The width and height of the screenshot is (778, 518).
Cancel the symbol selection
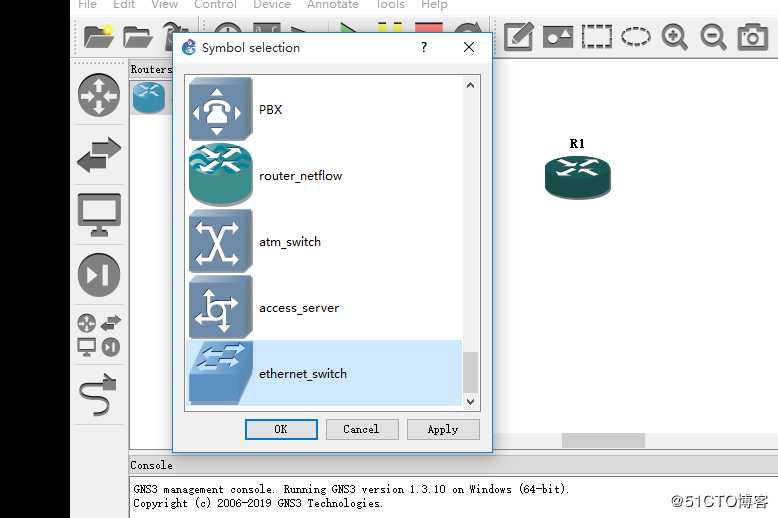(x=362, y=429)
